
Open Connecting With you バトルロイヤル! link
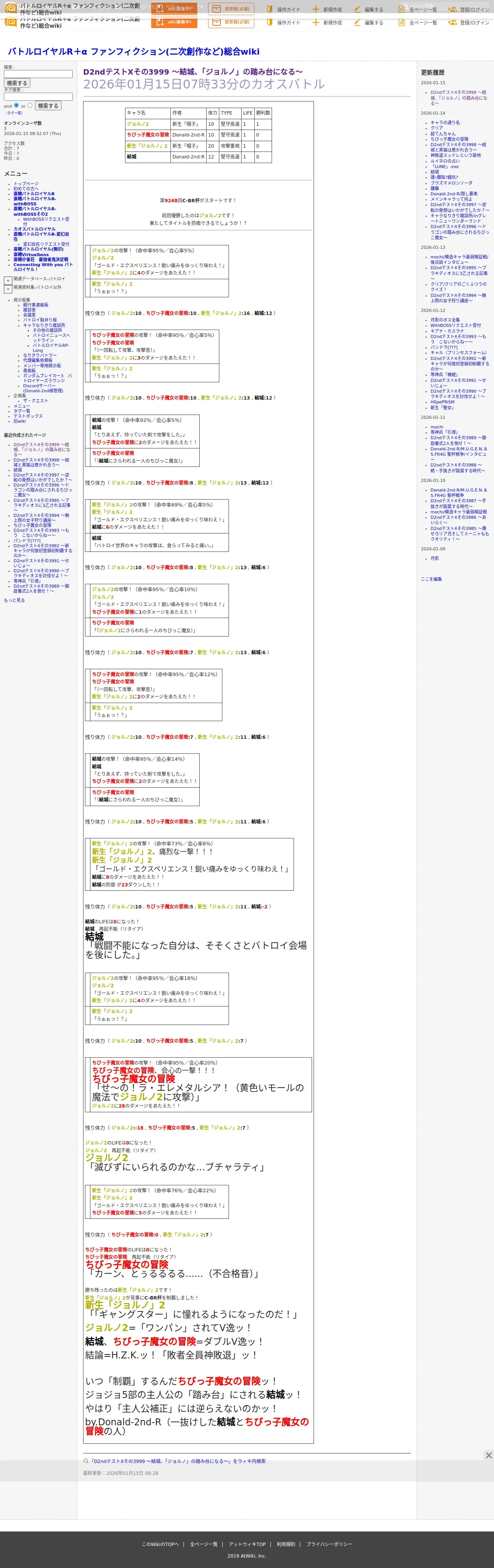(43, 267)
